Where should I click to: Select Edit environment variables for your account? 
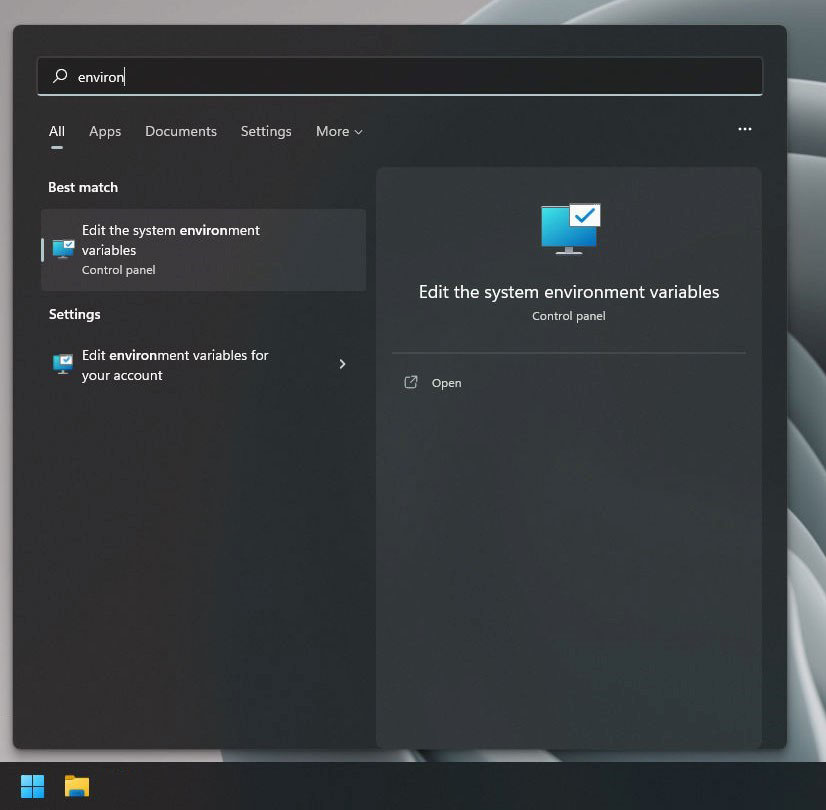coord(176,364)
